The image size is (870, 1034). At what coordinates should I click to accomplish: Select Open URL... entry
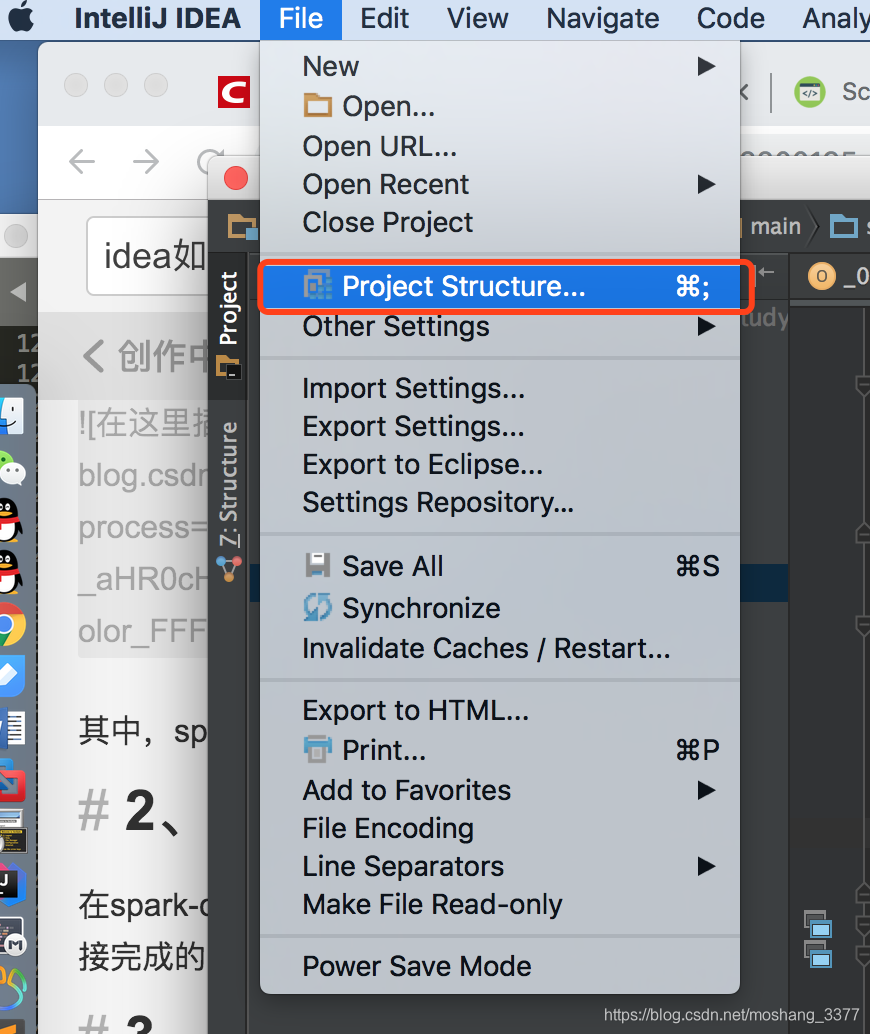(500, 146)
